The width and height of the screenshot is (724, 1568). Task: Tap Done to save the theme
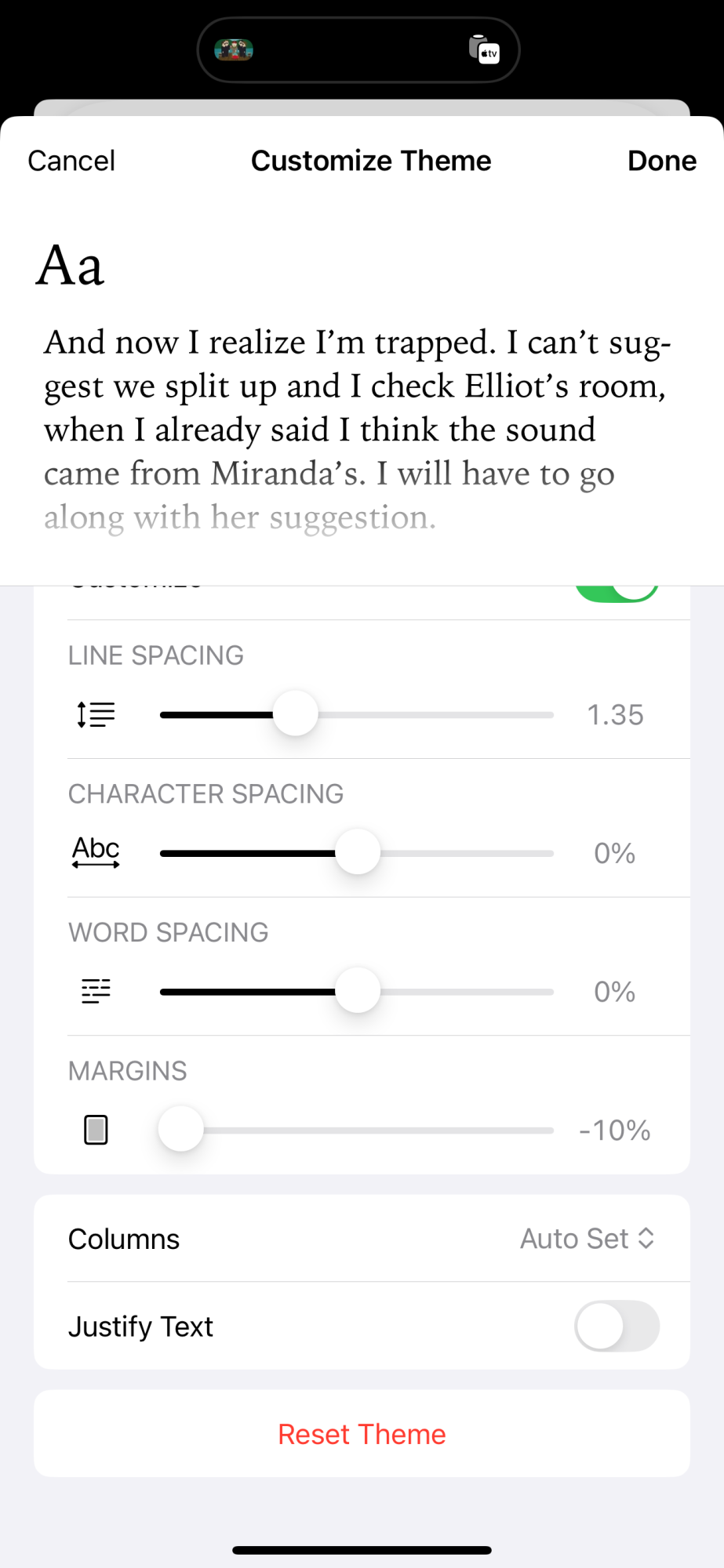pos(661,161)
